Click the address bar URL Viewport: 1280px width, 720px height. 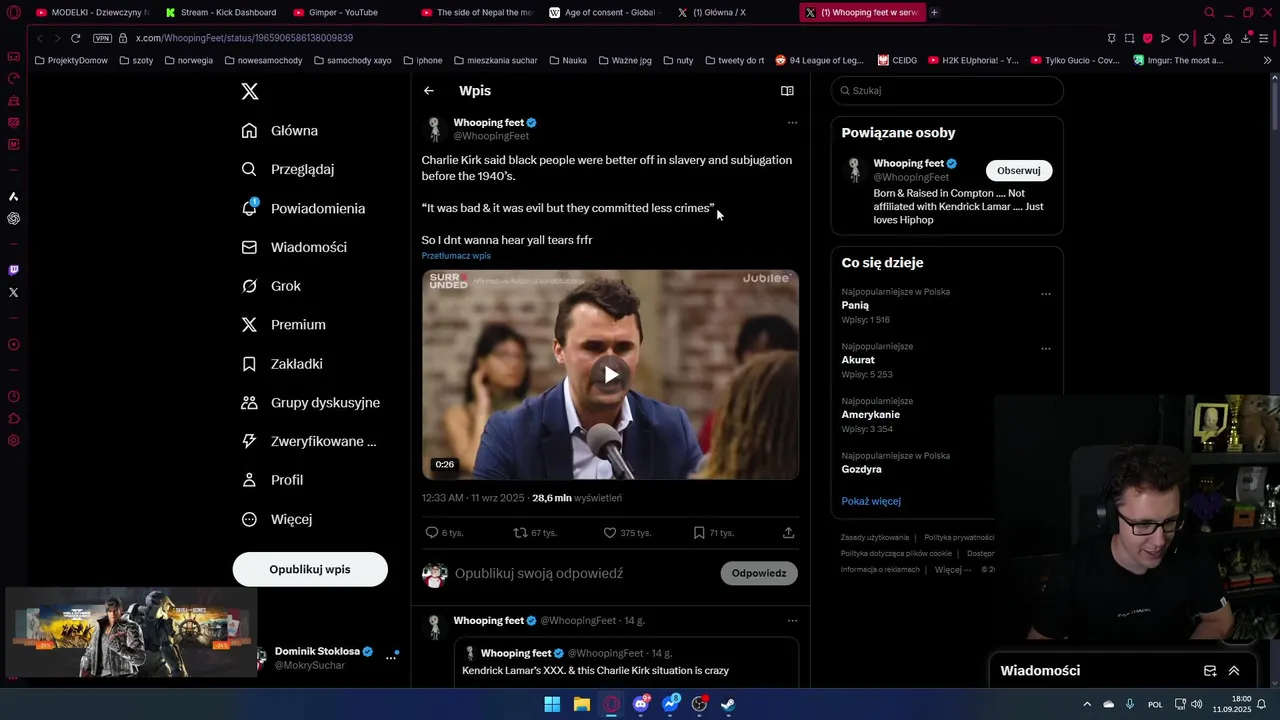tap(244, 38)
